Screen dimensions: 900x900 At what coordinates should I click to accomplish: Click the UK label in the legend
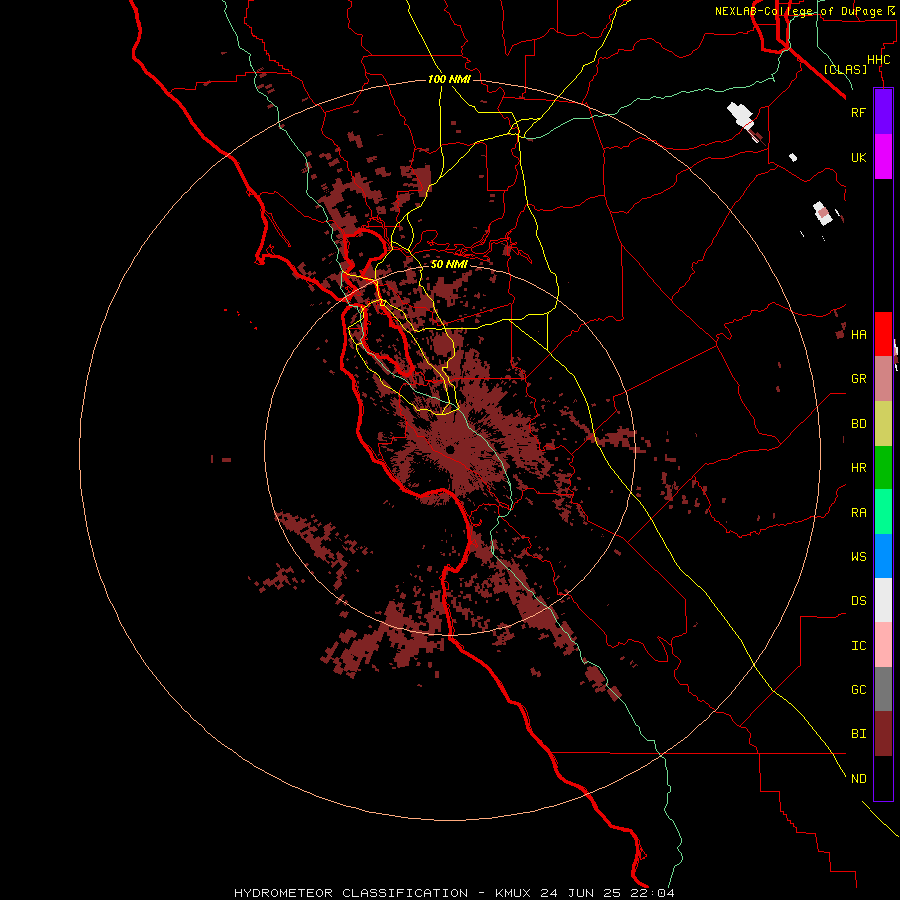(859, 158)
